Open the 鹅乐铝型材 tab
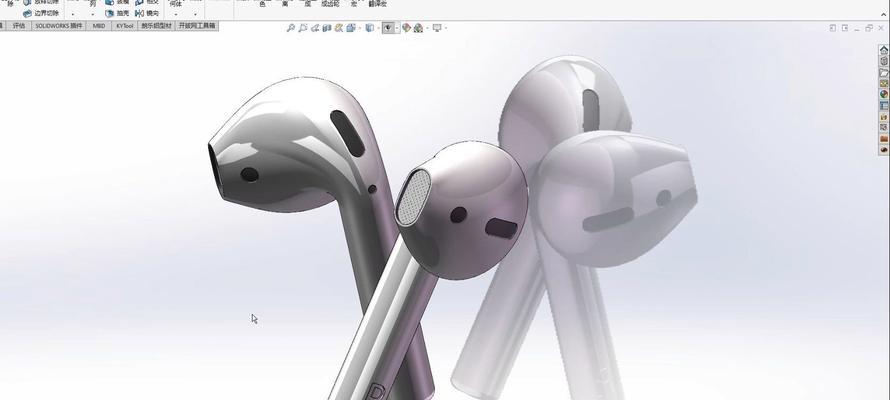Viewport: 890px width, 400px height. tap(156, 26)
